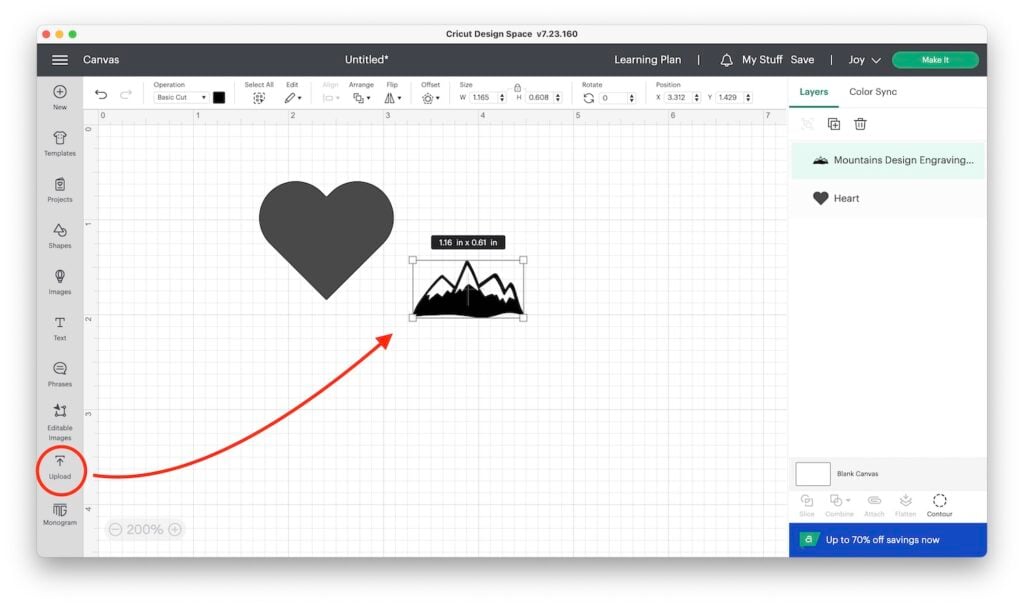Select the Heart layer

[888, 198]
